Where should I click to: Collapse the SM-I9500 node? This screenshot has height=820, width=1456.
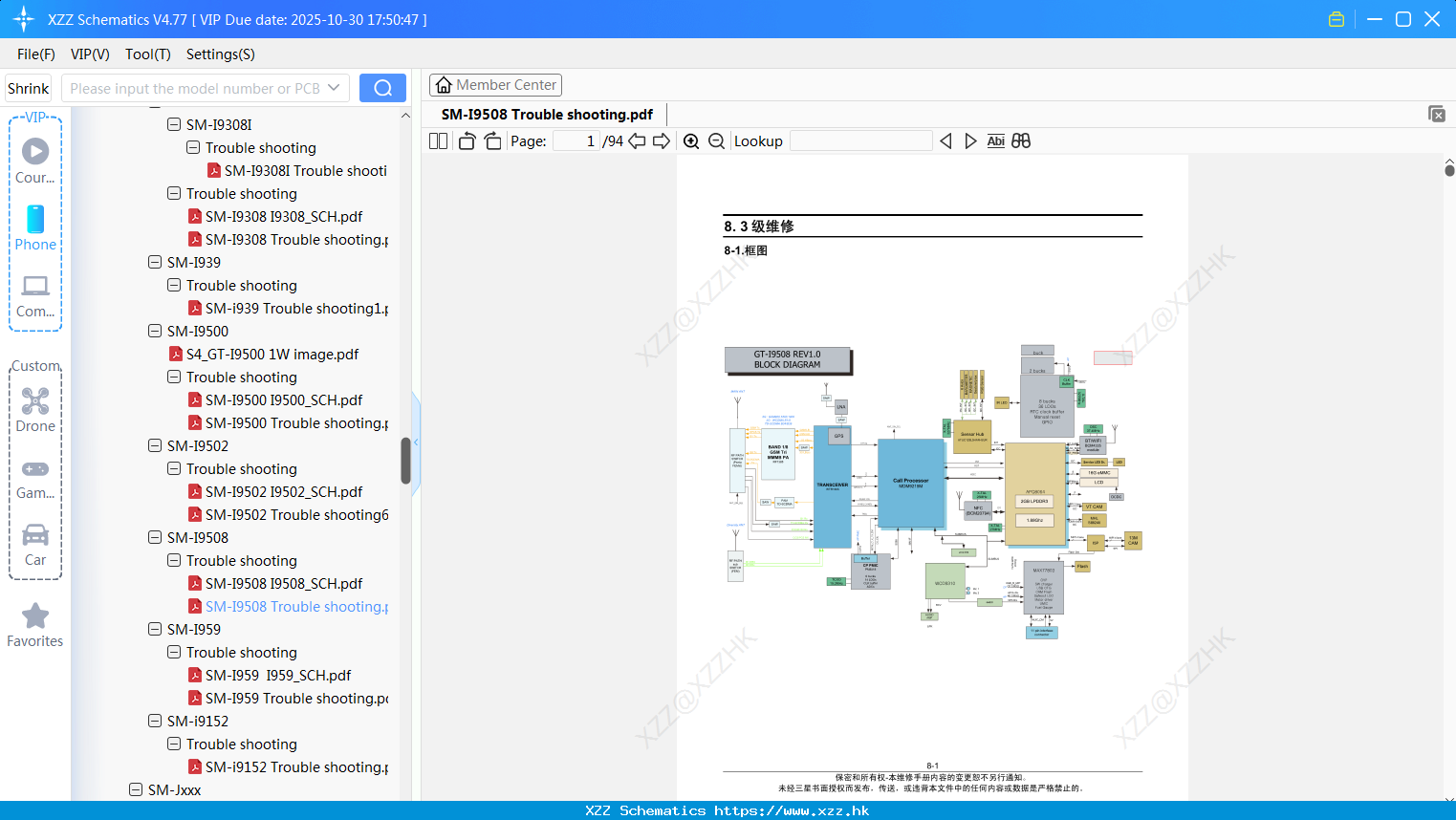pyautogui.click(x=155, y=331)
